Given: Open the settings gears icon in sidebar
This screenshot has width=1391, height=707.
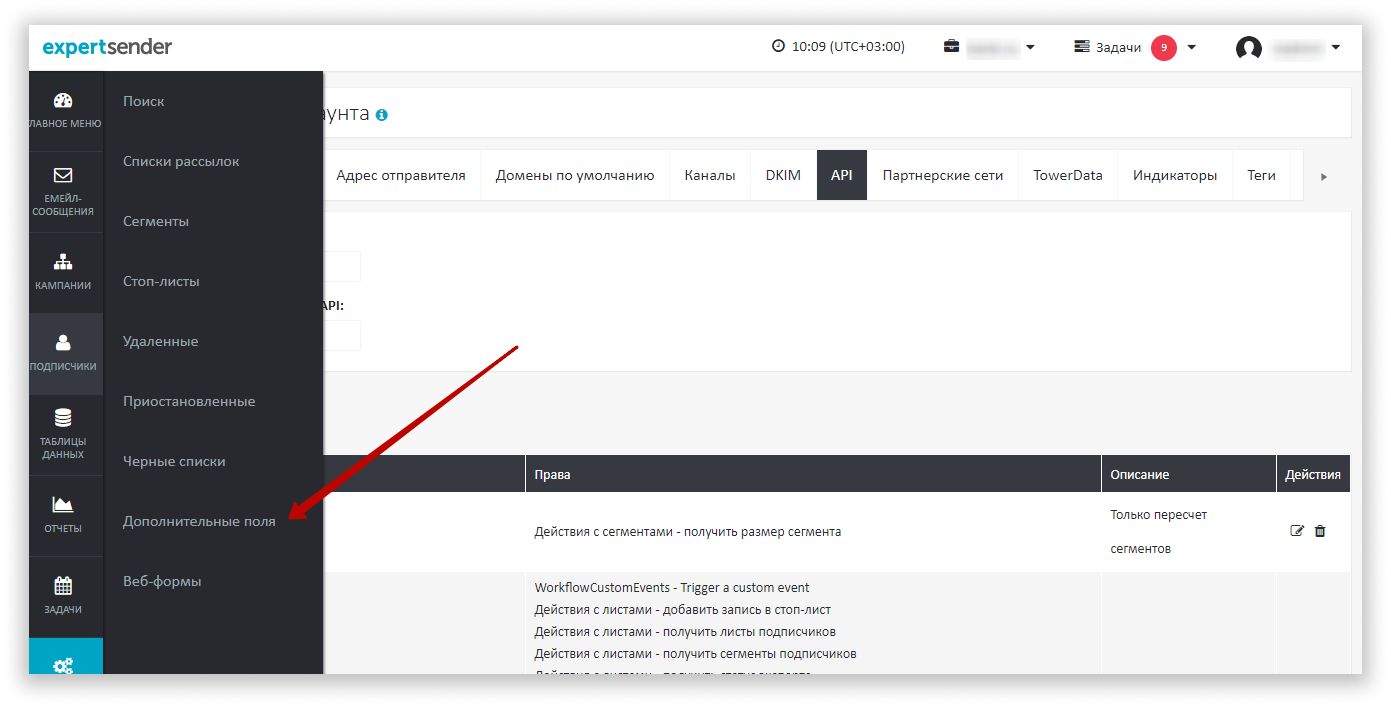Looking at the screenshot, I should click(x=63, y=664).
